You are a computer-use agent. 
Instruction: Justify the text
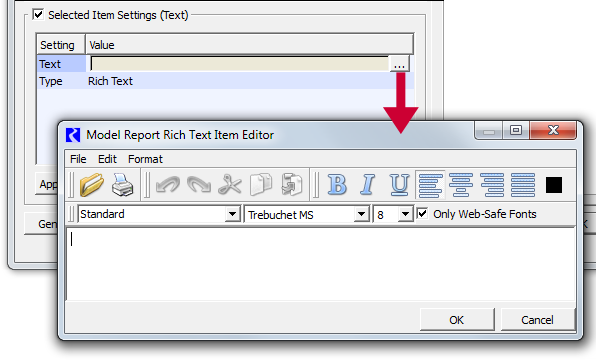[x=523, y=185]
